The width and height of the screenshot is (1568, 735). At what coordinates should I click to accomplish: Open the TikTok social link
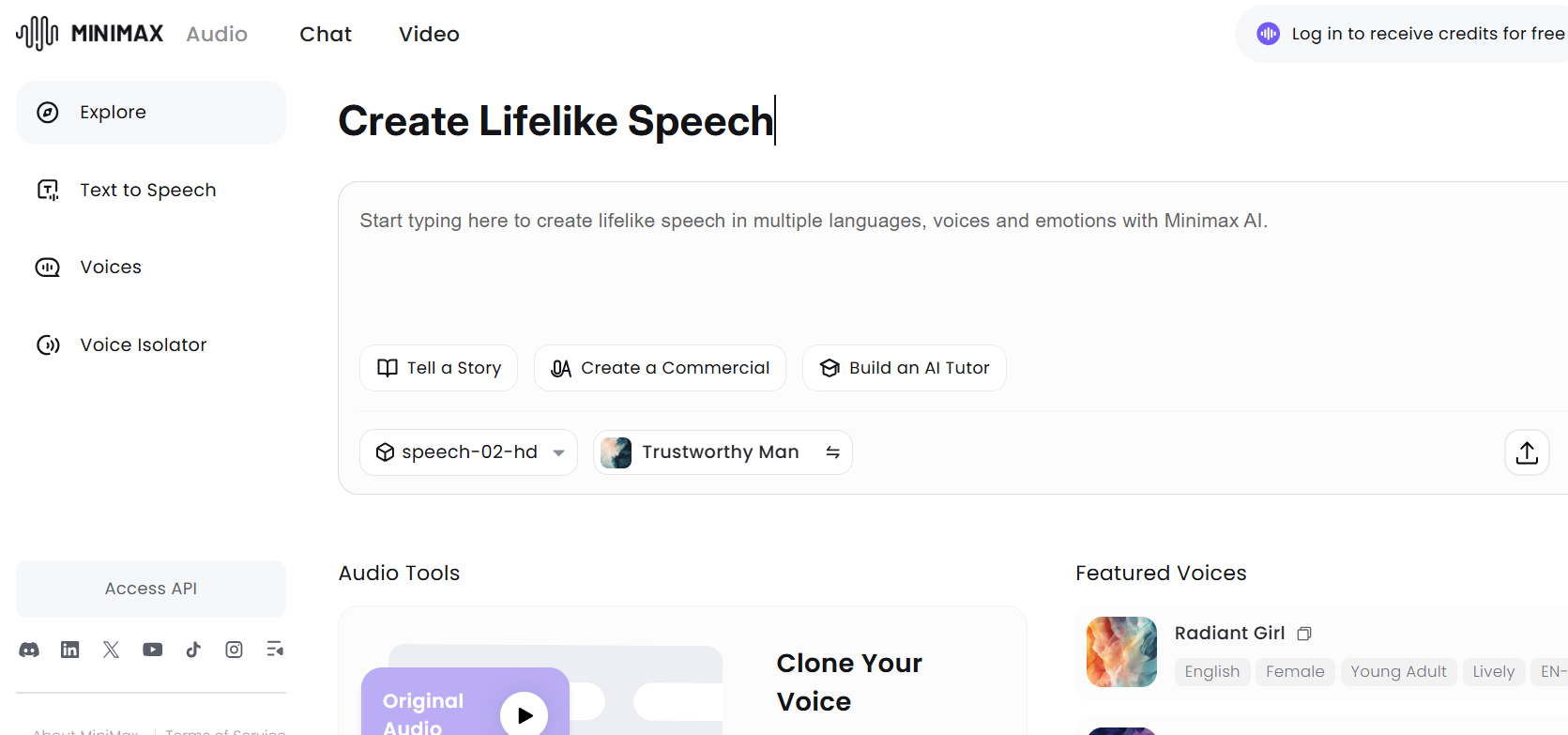(x=193, y=650)
